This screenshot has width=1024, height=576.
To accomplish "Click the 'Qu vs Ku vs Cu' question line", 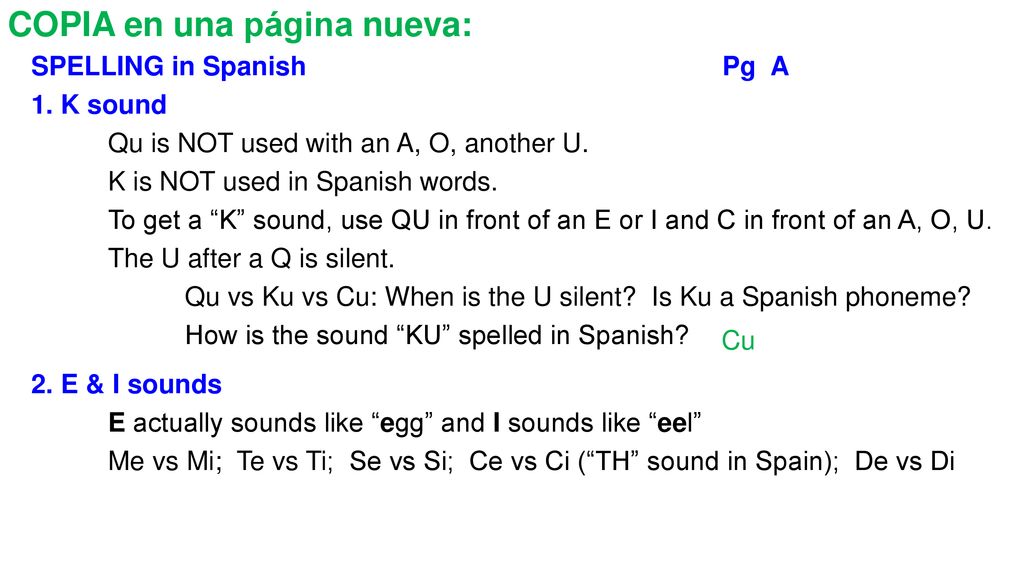I will [578, 297].
